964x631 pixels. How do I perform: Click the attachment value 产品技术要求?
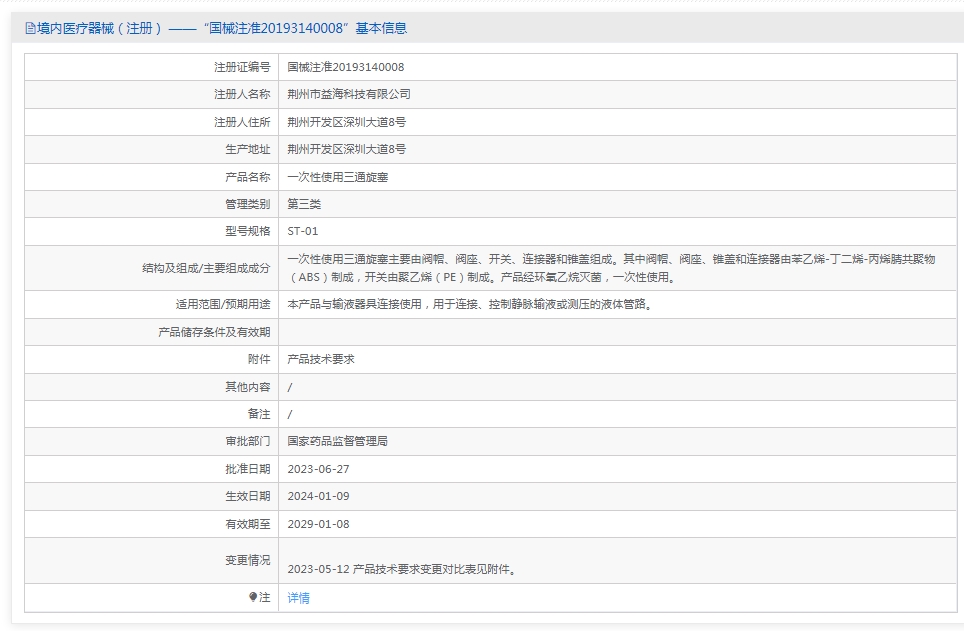tap(320, 359)
